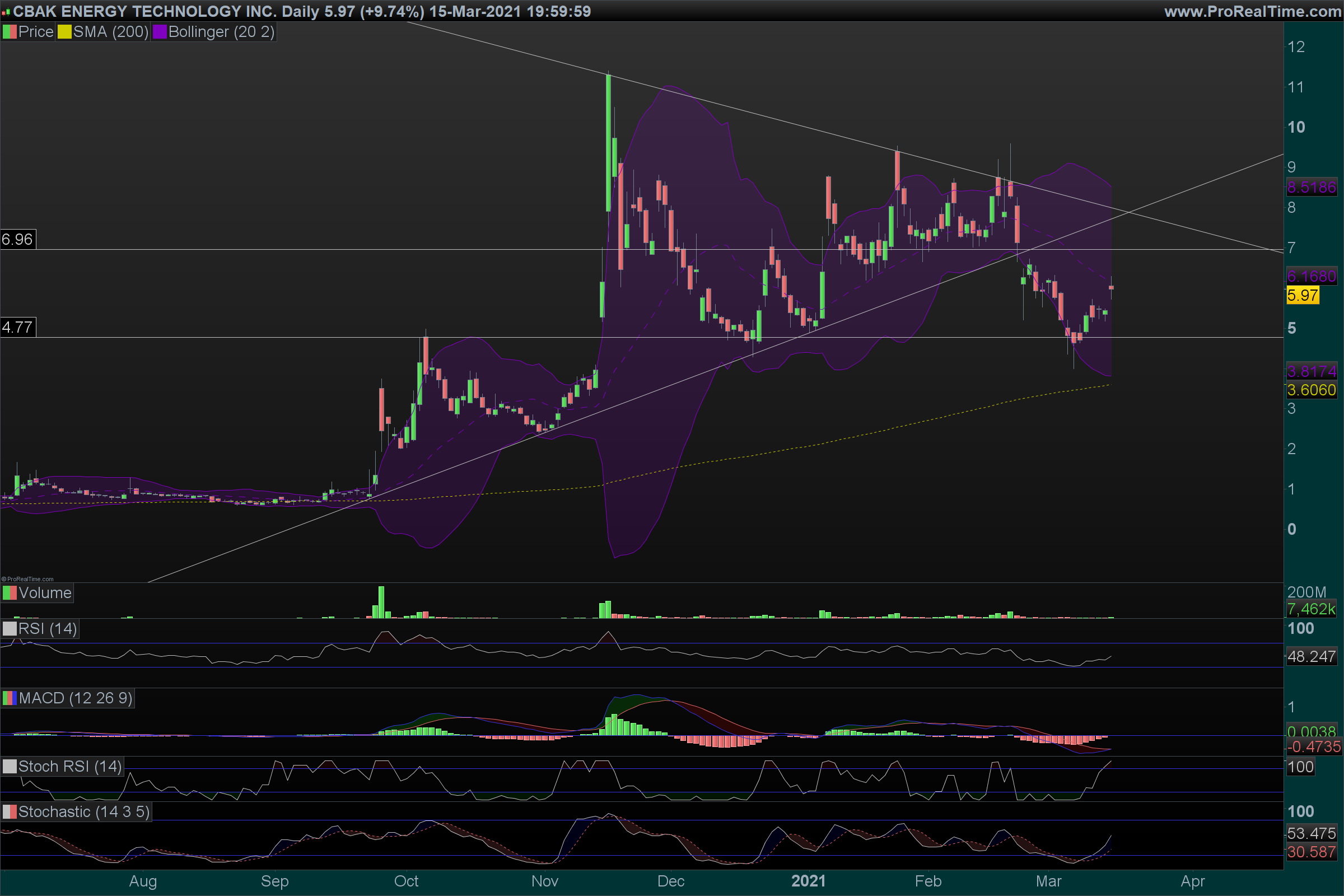The width and height of the screenshot is (1344, 896).
Task: Click the 7,462k volume value tag
Action: point(1312,609)
